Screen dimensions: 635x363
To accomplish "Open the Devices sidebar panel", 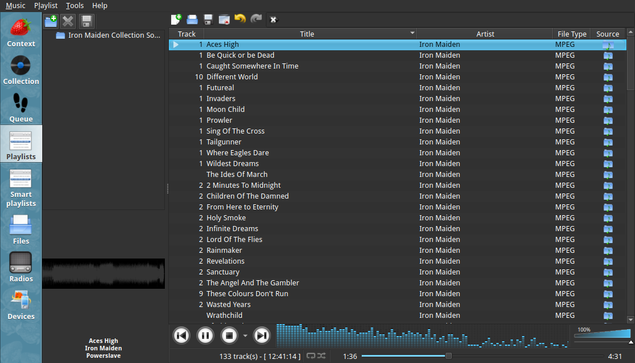I will coord(21,304).
